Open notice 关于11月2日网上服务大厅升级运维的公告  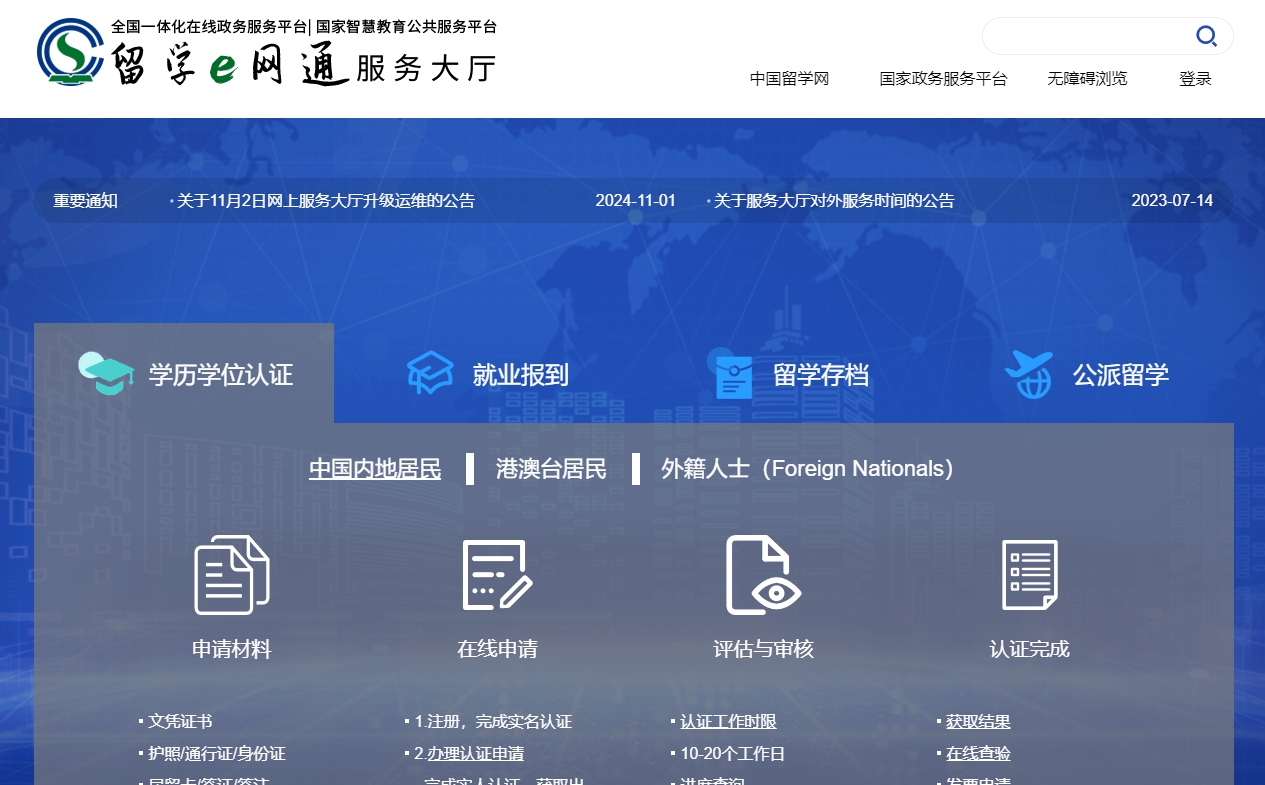(326, 200)
